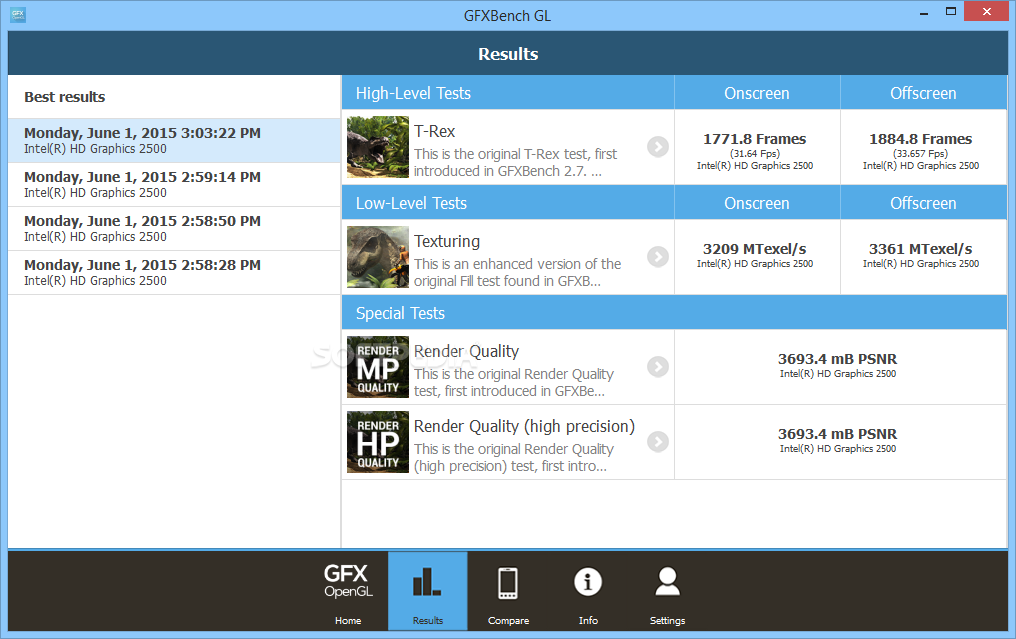Open the Settings tab
1016x639 pixels.
click(x=667, y=591)
